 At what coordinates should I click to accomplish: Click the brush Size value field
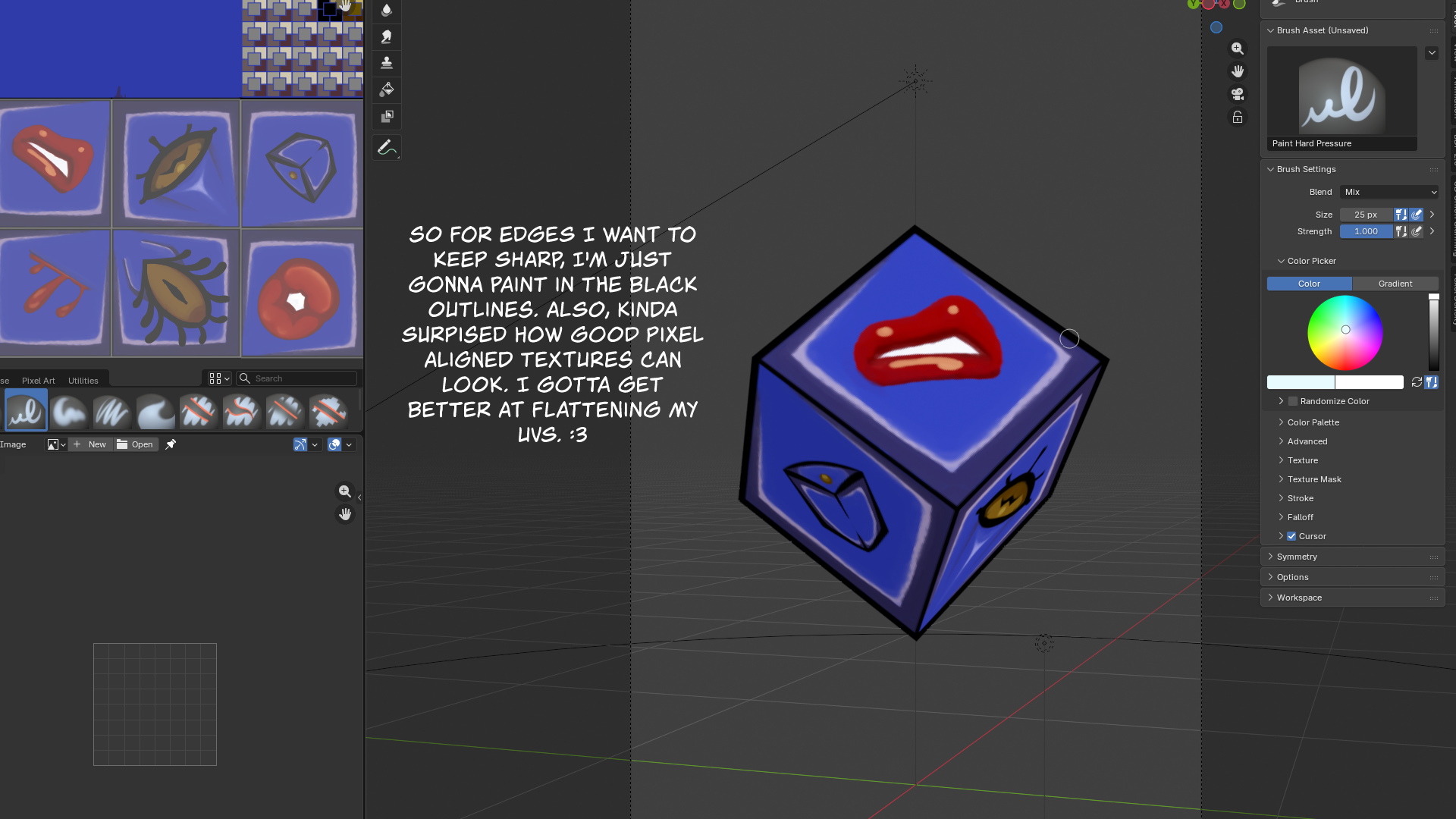1366,215
